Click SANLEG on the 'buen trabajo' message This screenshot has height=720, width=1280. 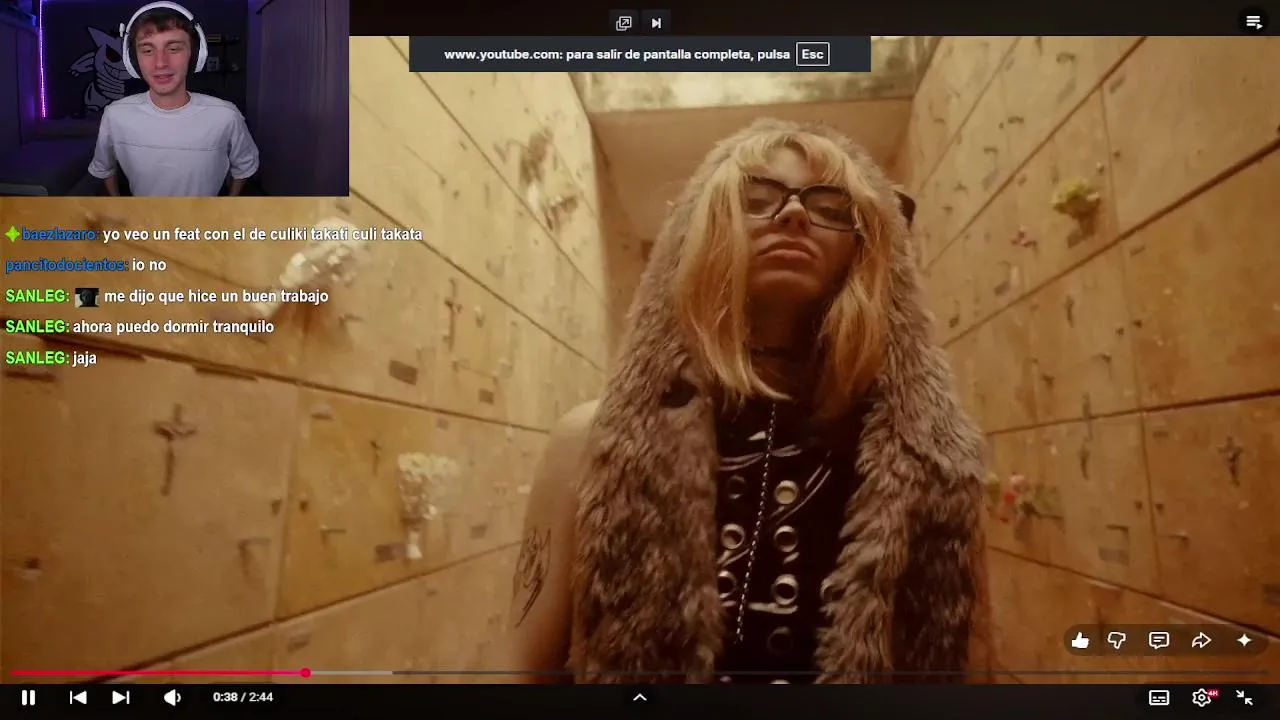tap(37, 296)
